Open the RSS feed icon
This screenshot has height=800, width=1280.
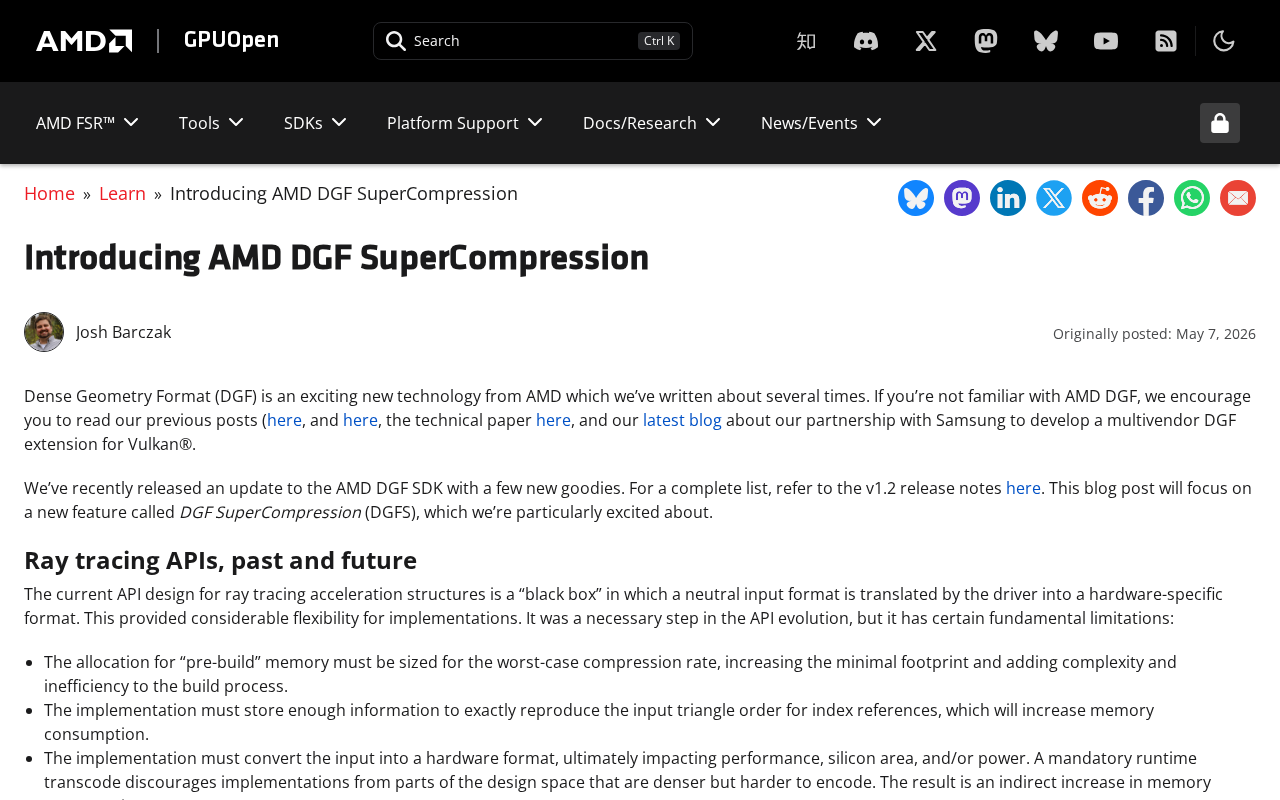coord(1166,41)
